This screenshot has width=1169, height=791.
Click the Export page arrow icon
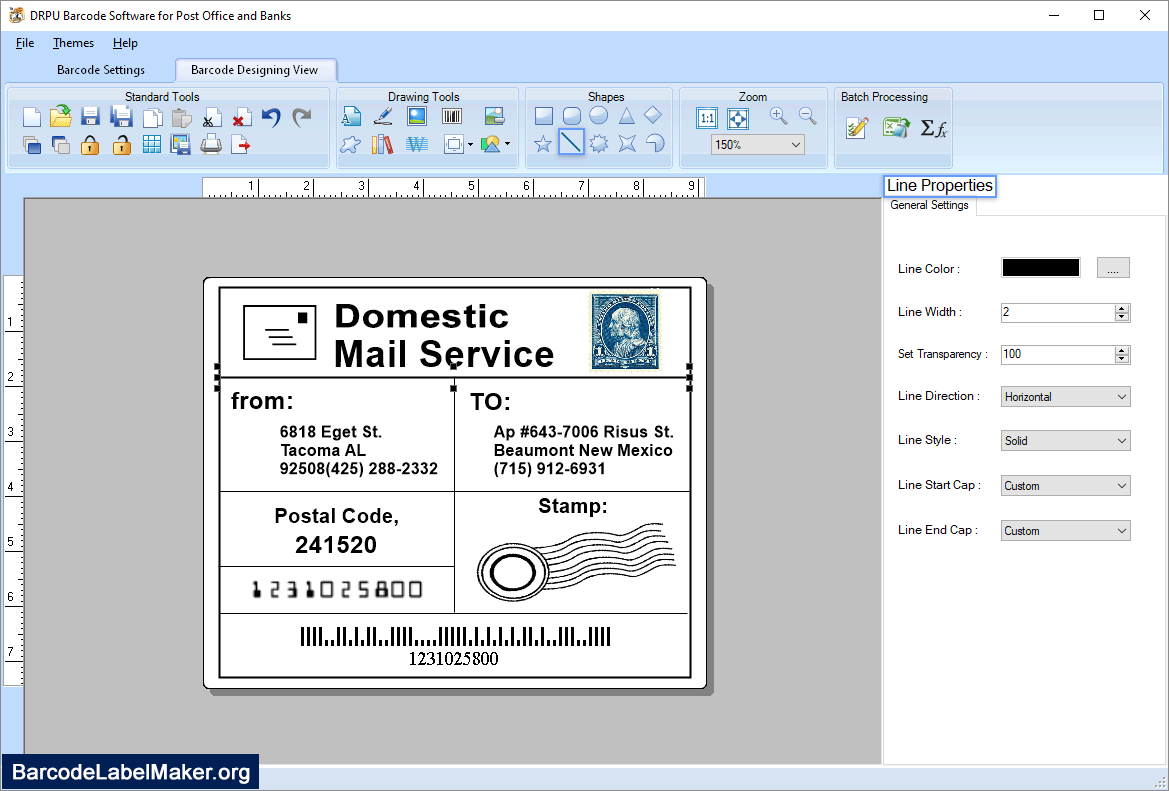click(x=241, y=145)
